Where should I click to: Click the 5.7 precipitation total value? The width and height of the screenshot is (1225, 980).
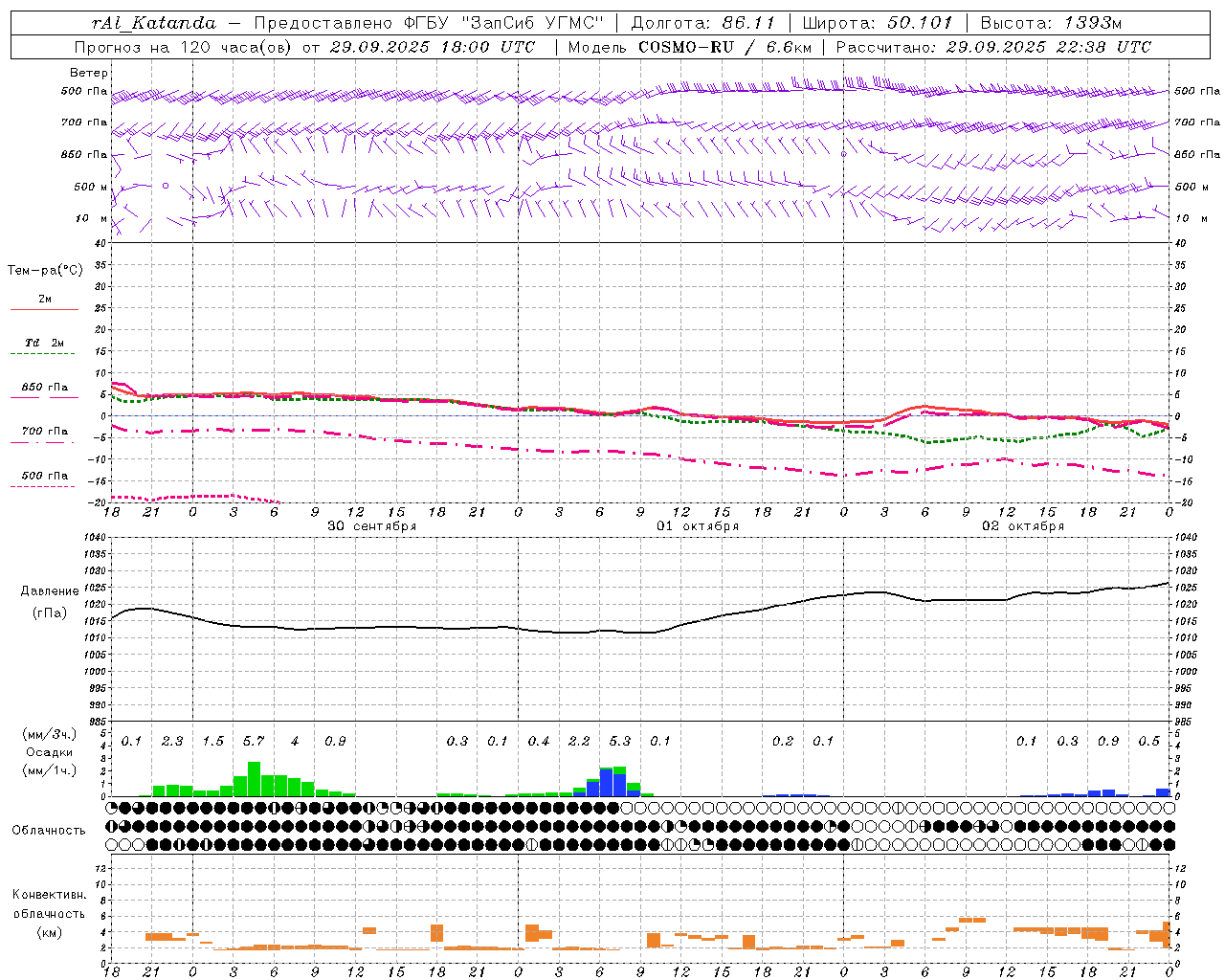click(x=254, y=741)
